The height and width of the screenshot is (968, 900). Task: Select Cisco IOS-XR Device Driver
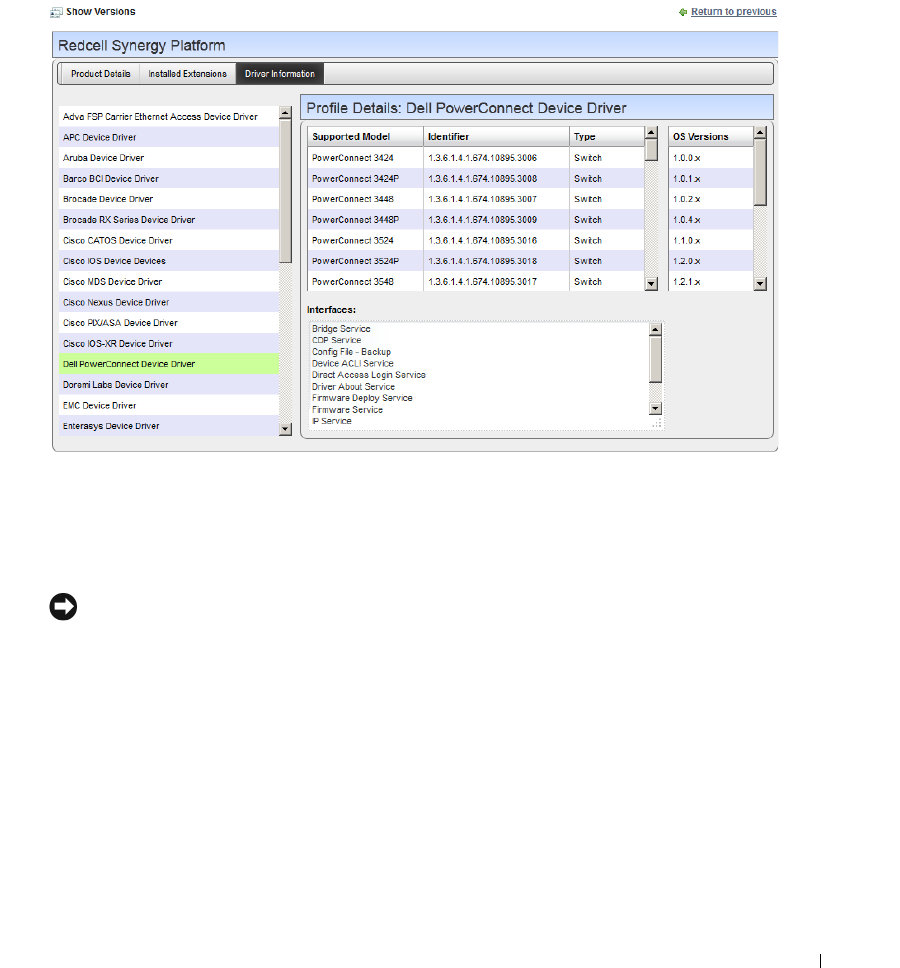(169, 343)
